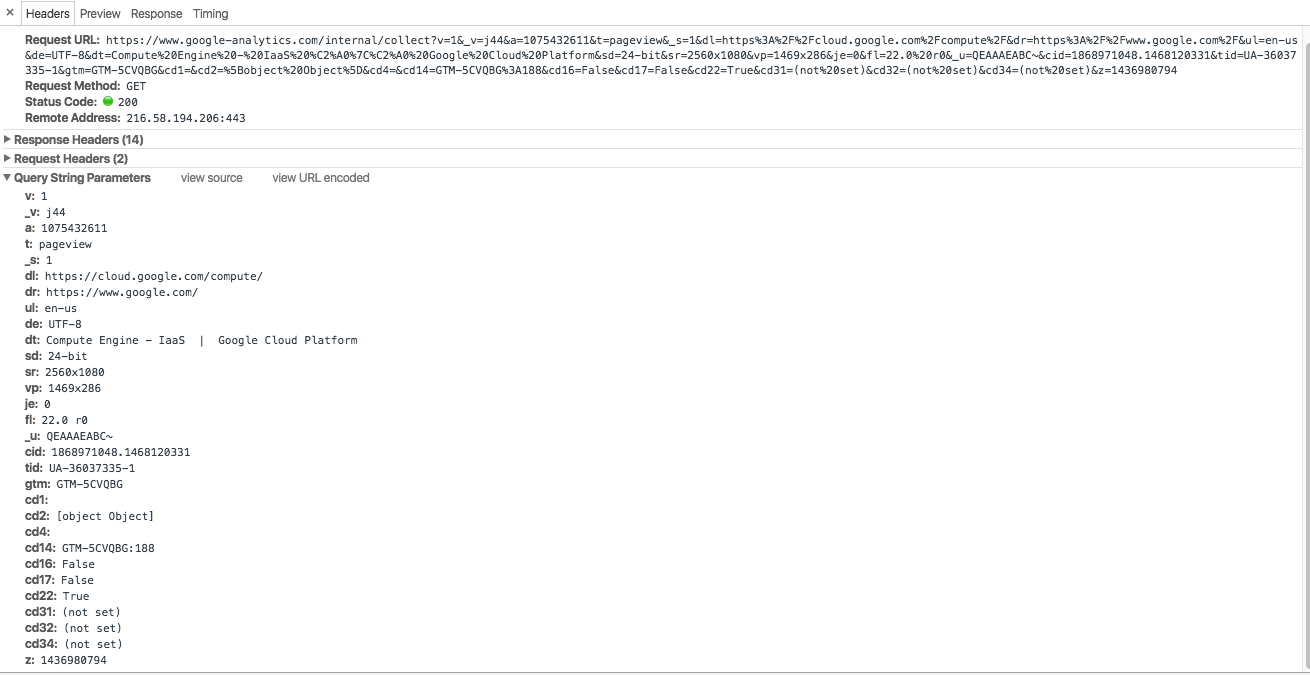1310x675 pixels.
Task: Select the vp value 1469x286
Action: (x=74, y=388)
